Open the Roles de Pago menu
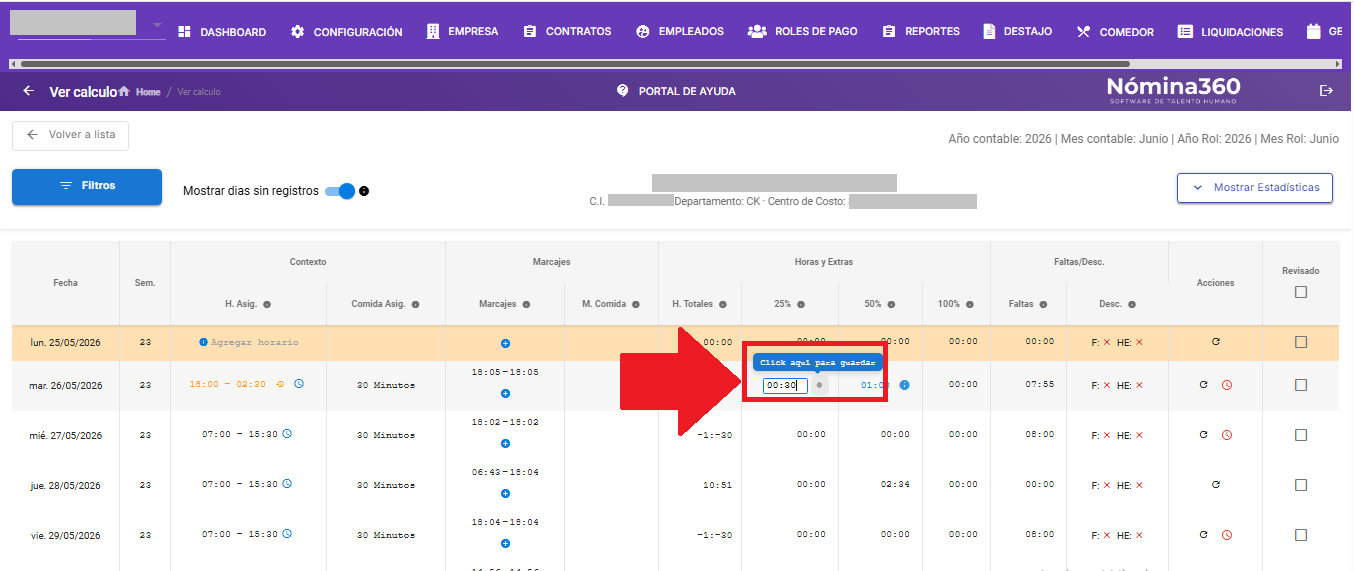Viewport: 1354px width, 571px height. pos(803,32)
